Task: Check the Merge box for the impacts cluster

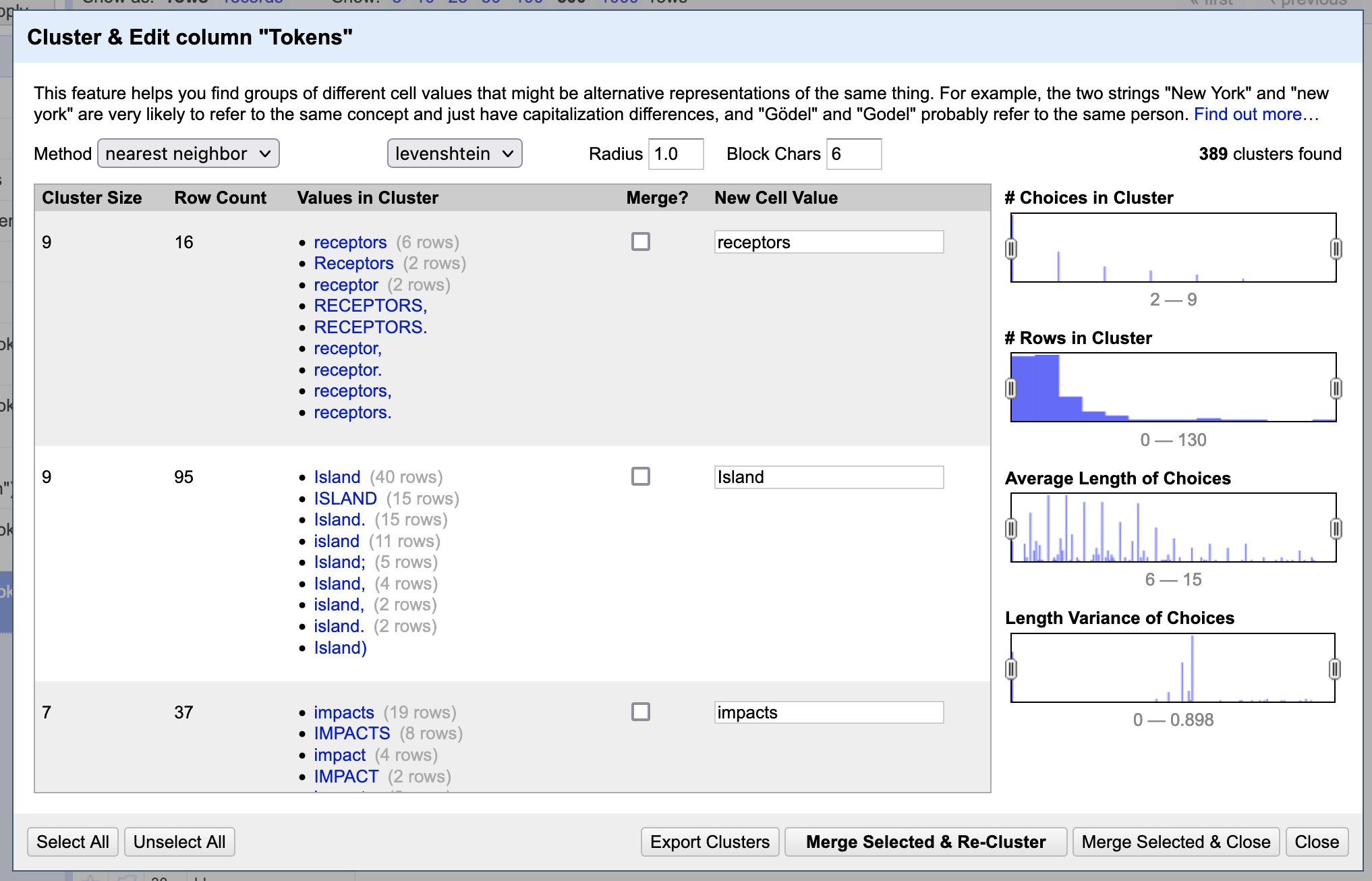Action: (640, 712)
